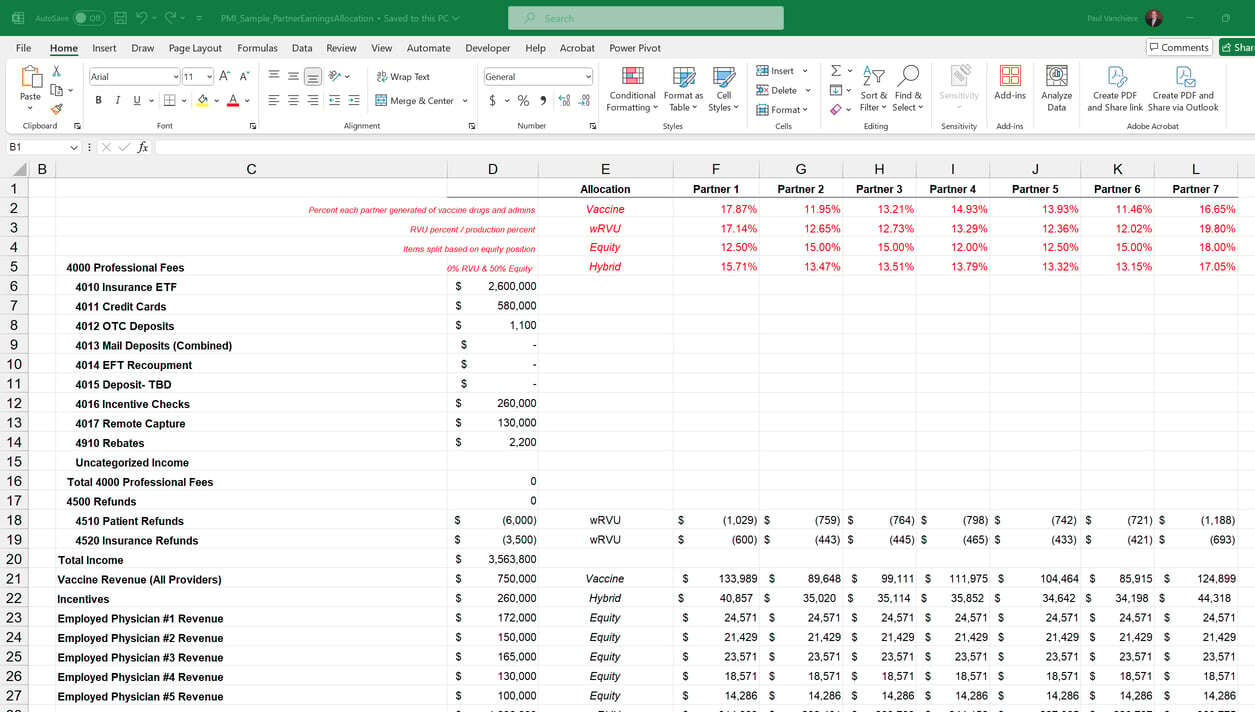Switch to the Power Pivot tab

pyautogui.click(x=634, y=47)
